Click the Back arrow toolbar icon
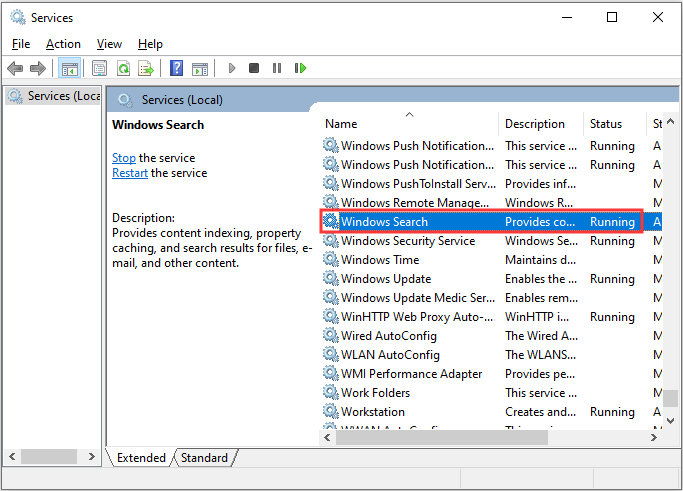This screenshot has width=683, height=491. 15,68
